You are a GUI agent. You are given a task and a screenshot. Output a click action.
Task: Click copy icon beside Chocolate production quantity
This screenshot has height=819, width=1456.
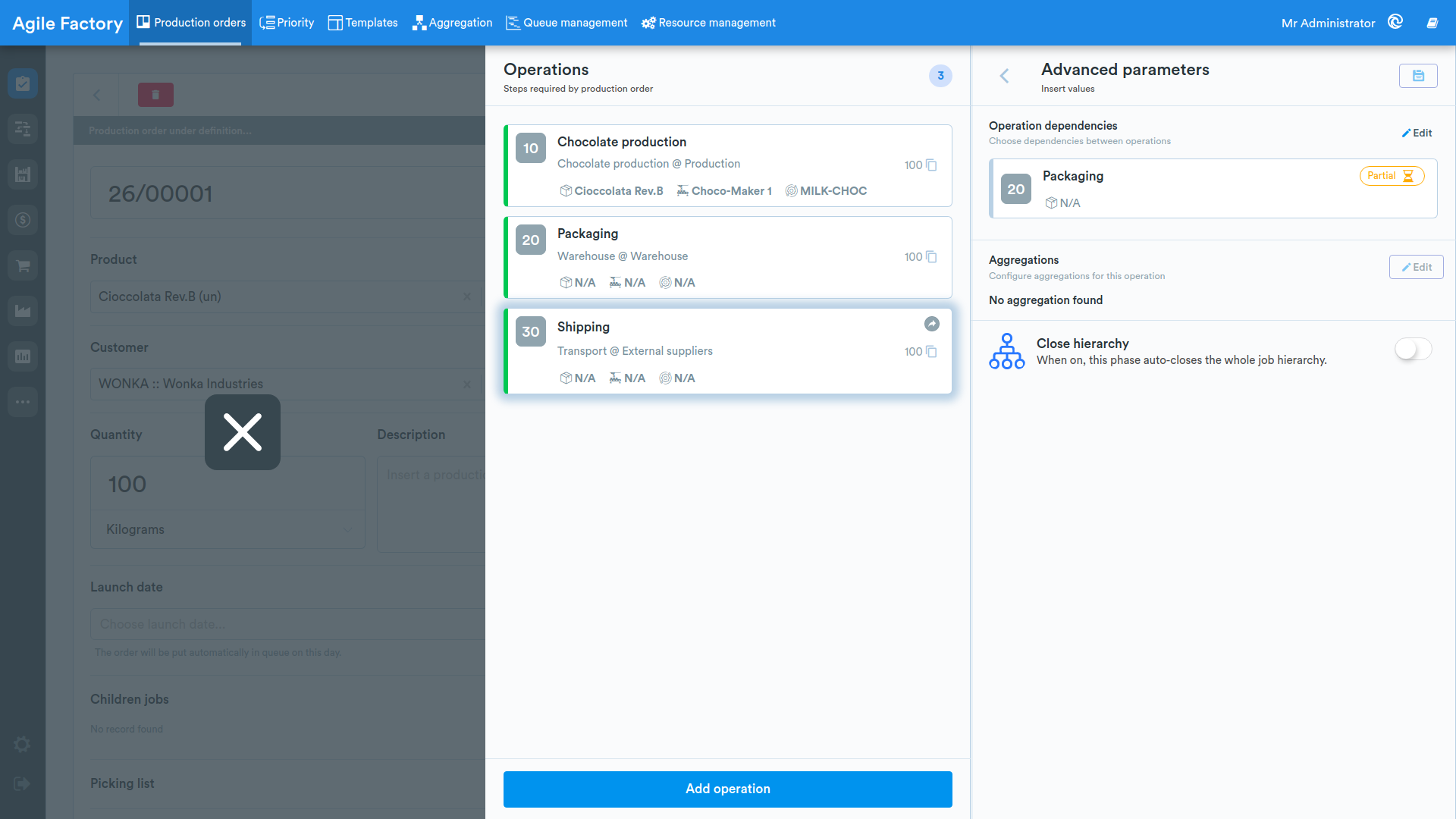tap(931, 165)
